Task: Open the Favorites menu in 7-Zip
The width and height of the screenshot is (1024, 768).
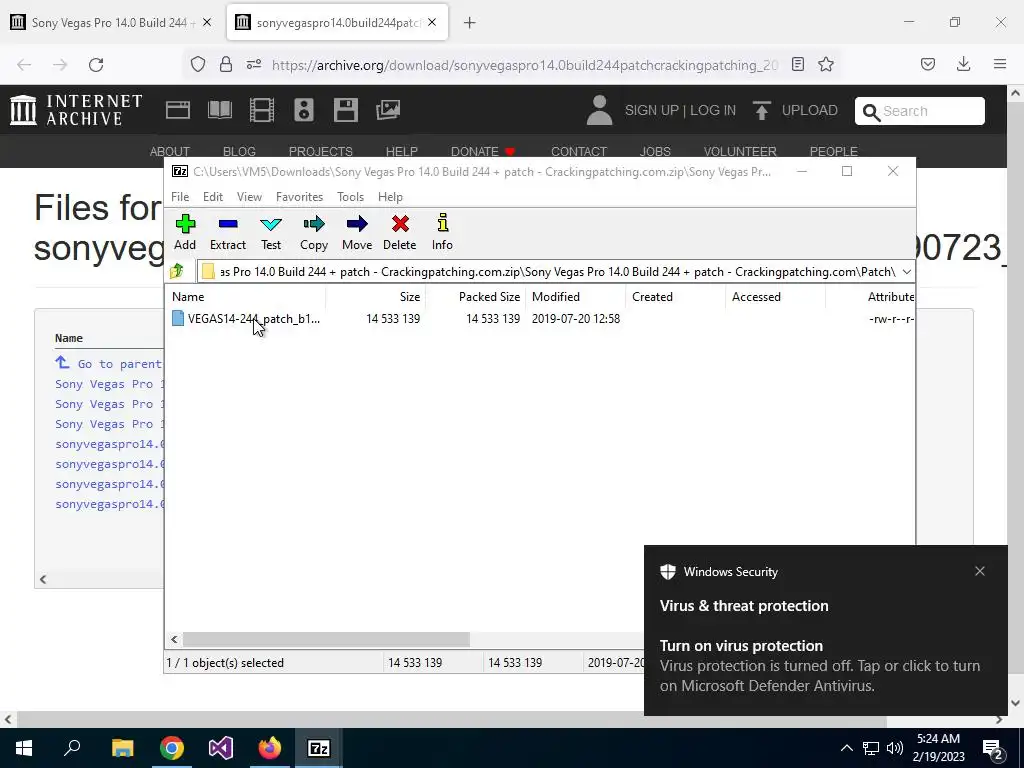Action: [x=299, y=197]
